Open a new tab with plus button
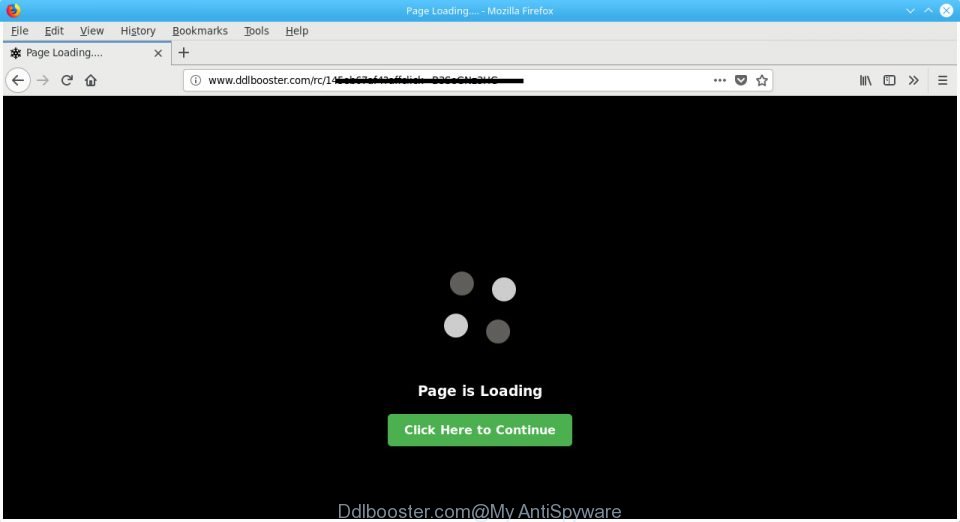This screenshot has height=522, width=960. pyautogui.click(x=184, y=53)
